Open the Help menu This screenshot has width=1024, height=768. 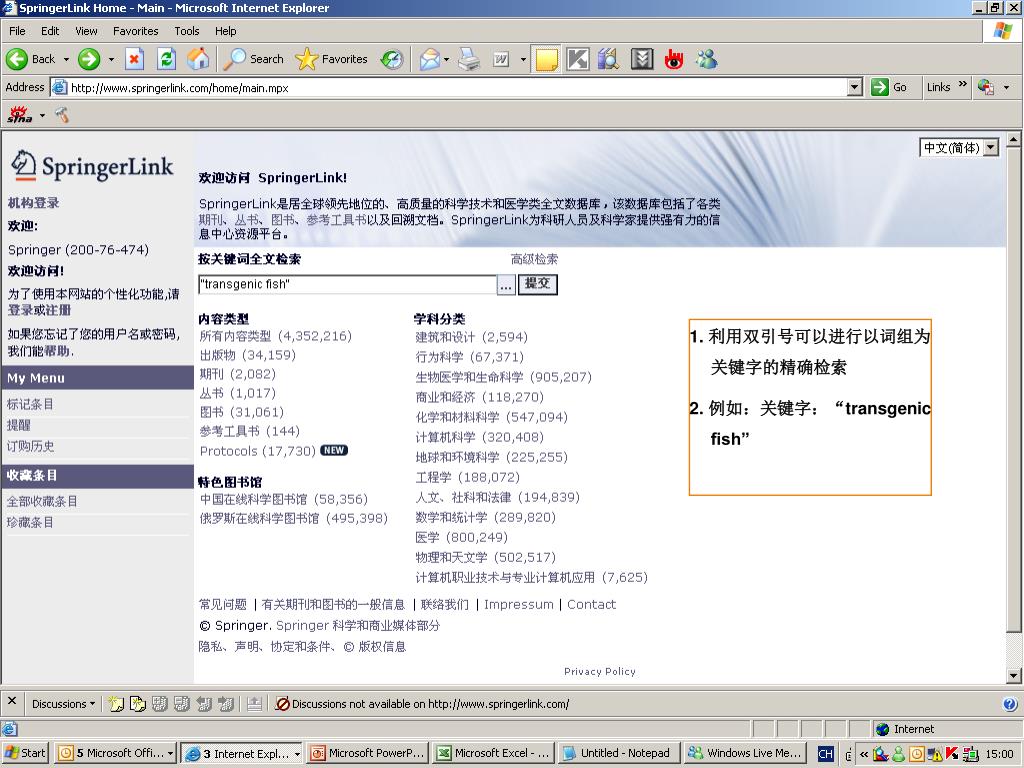pyautogui.click(x=225, y=31)
